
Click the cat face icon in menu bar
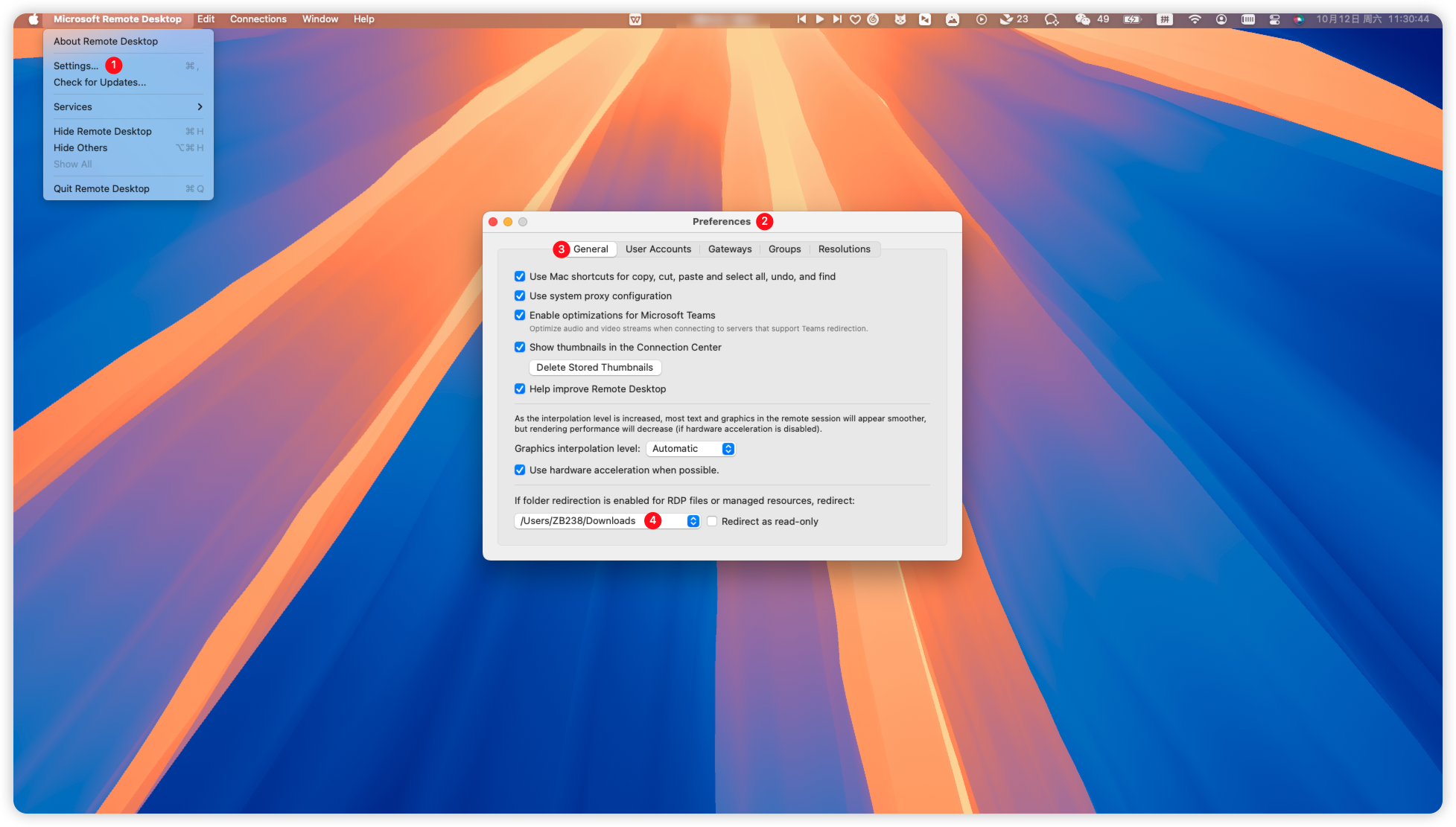(900, 19)
